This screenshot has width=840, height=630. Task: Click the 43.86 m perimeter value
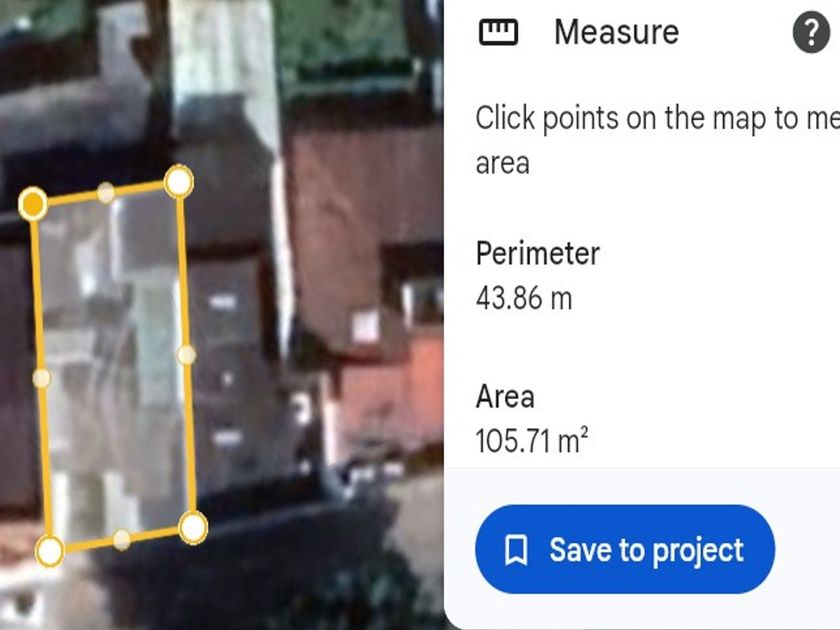tap(524, 298)
